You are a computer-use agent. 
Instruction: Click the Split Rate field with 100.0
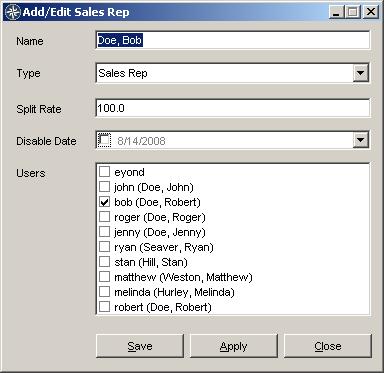point(233,108)
